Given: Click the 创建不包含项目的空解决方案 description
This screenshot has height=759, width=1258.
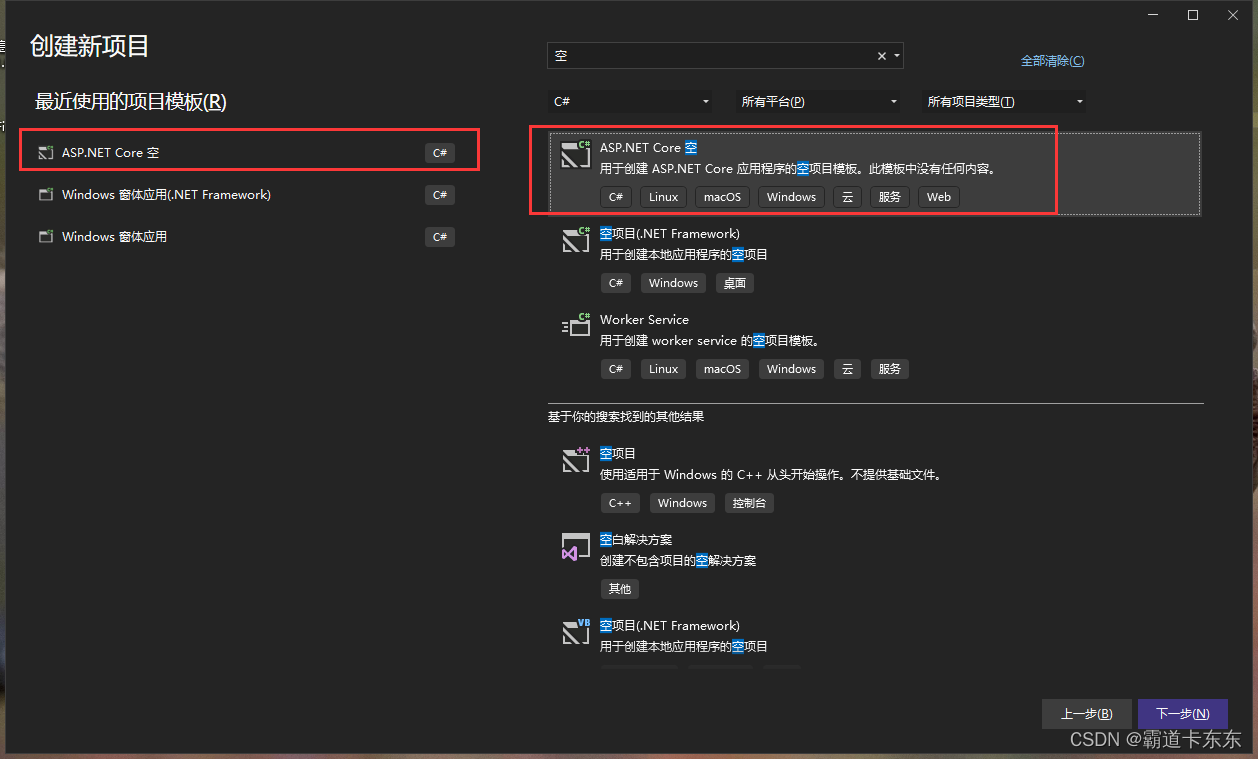Looking at the screenshot, I should pyautogui.click(x=678, y=561).
